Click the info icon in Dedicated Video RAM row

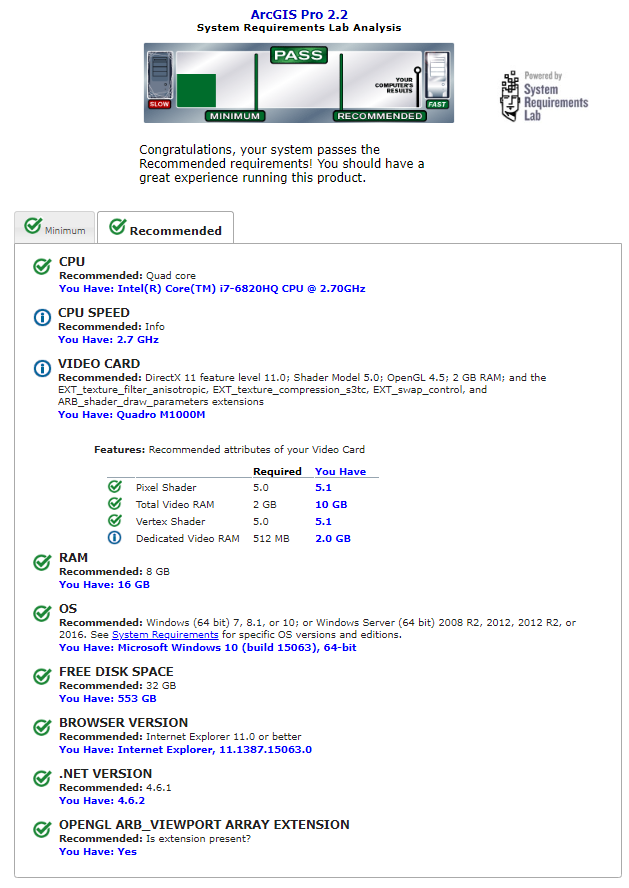pos(115,537)
